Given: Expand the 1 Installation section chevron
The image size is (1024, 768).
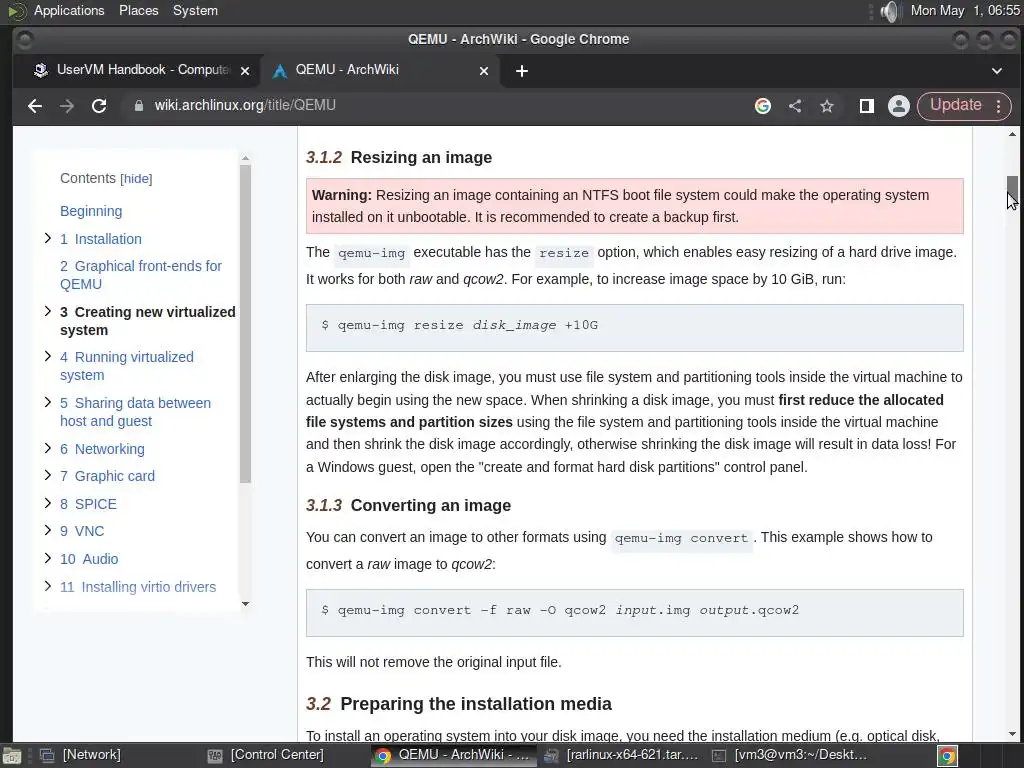Looking at the screenshot, I should (48, 238).
